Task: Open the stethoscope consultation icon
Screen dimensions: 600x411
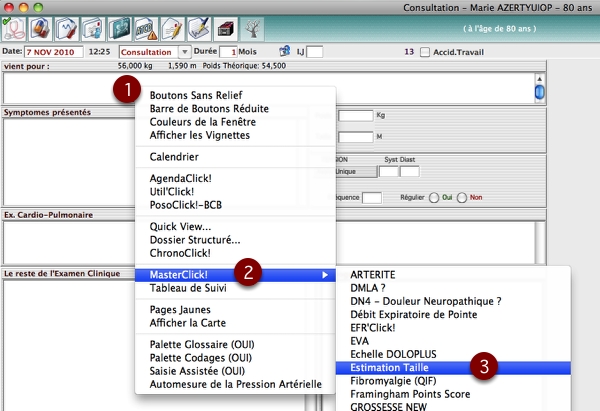Action: (14, 29)
